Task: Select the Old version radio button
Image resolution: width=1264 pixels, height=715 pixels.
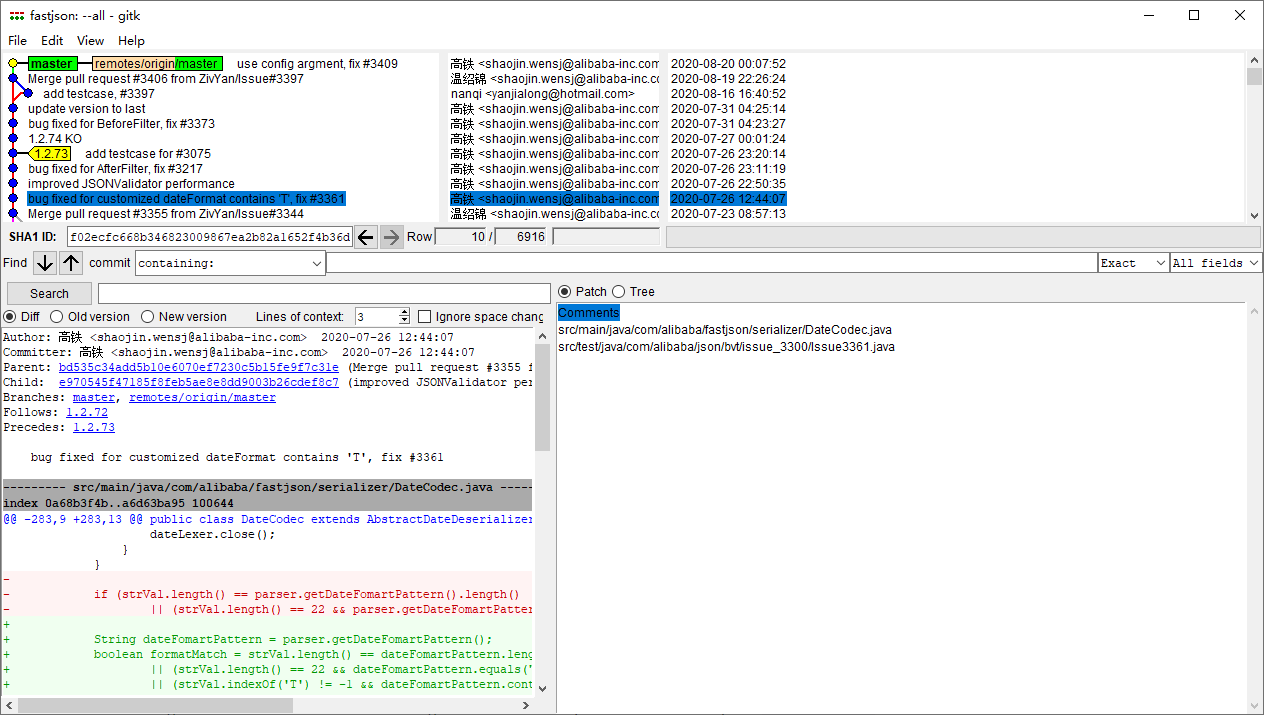Action: (57, 317)
